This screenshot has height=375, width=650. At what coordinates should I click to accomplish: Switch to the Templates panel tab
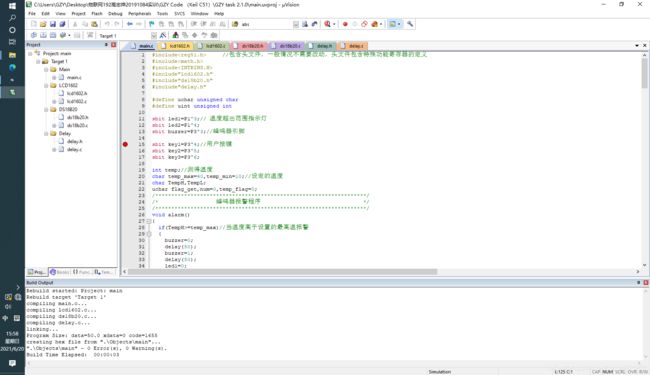104,272
